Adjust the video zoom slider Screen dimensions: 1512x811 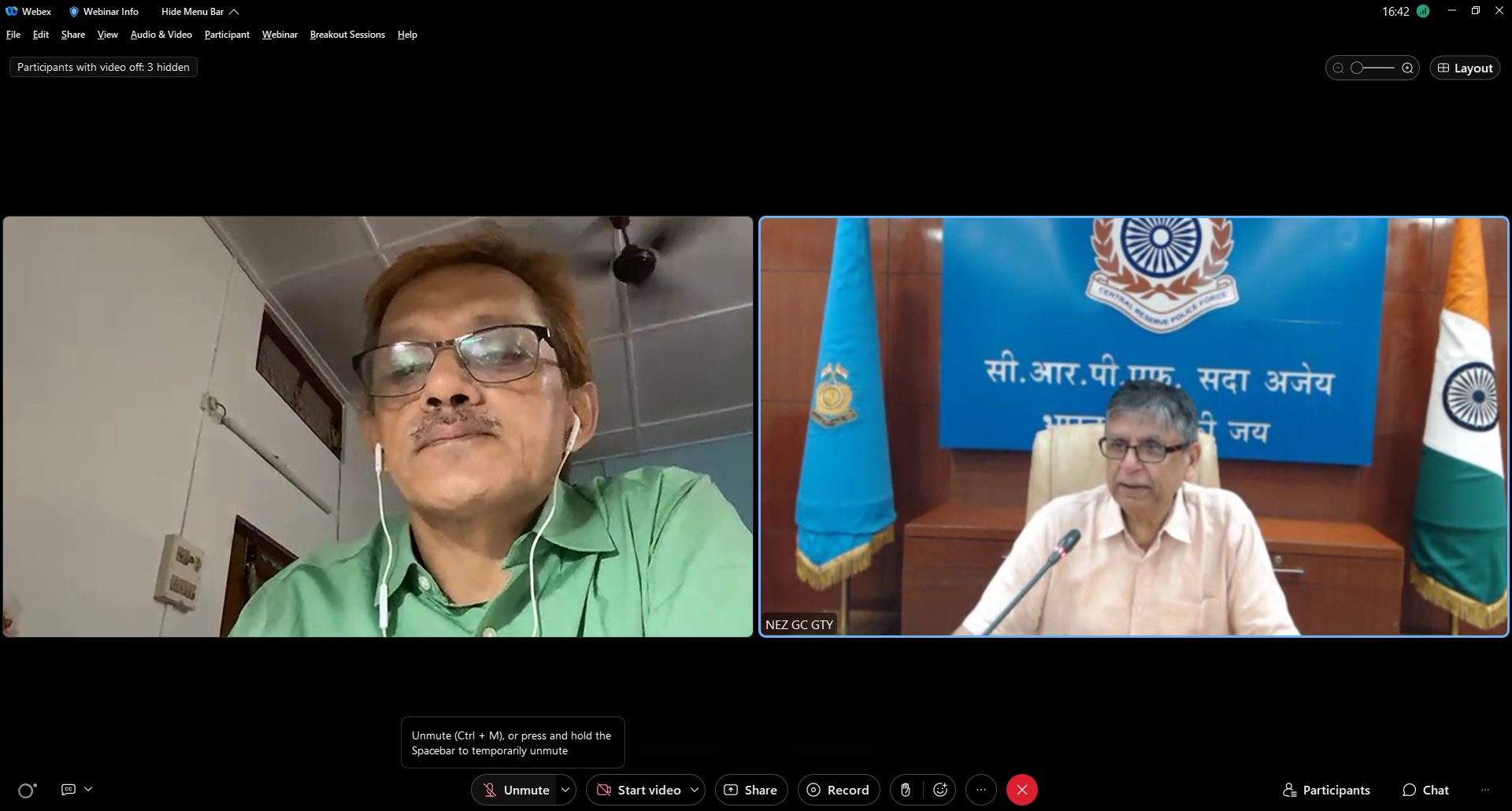pyautogui.click(x=1373, y=68)
